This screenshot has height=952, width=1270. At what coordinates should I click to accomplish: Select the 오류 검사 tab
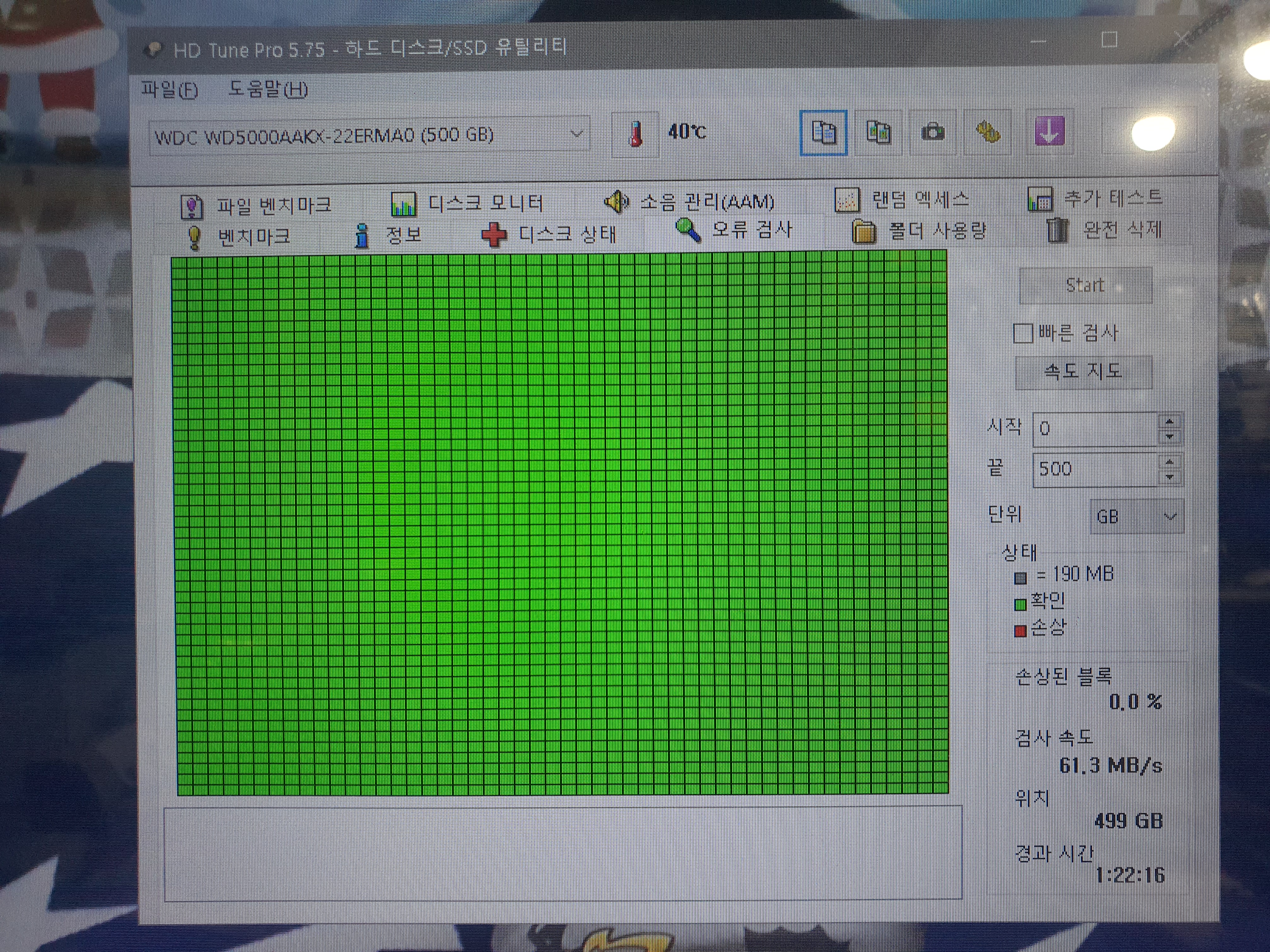[734, 230]
